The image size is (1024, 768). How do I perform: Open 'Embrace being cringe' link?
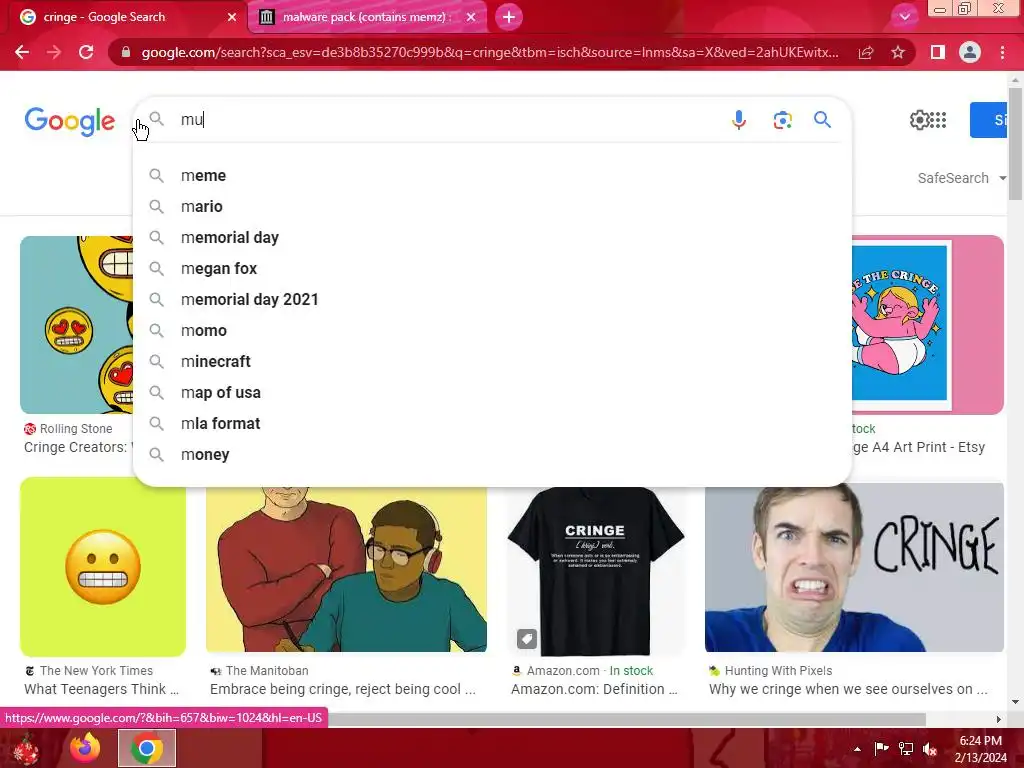click(x=343, y=690)
